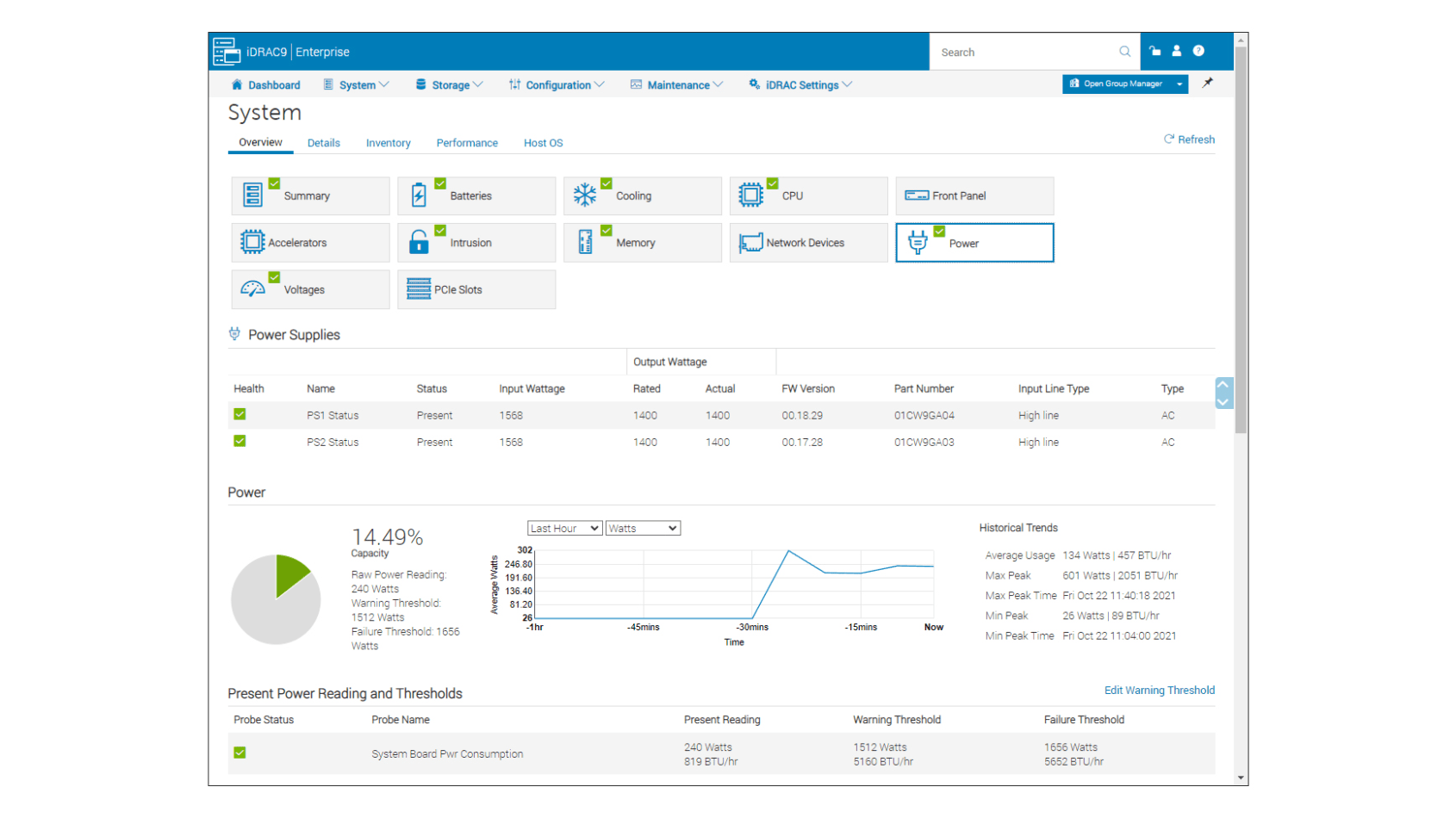Switch to the Inventory tab
Image resolution: width=1456 pixels, height=818 pixels.
388,142
